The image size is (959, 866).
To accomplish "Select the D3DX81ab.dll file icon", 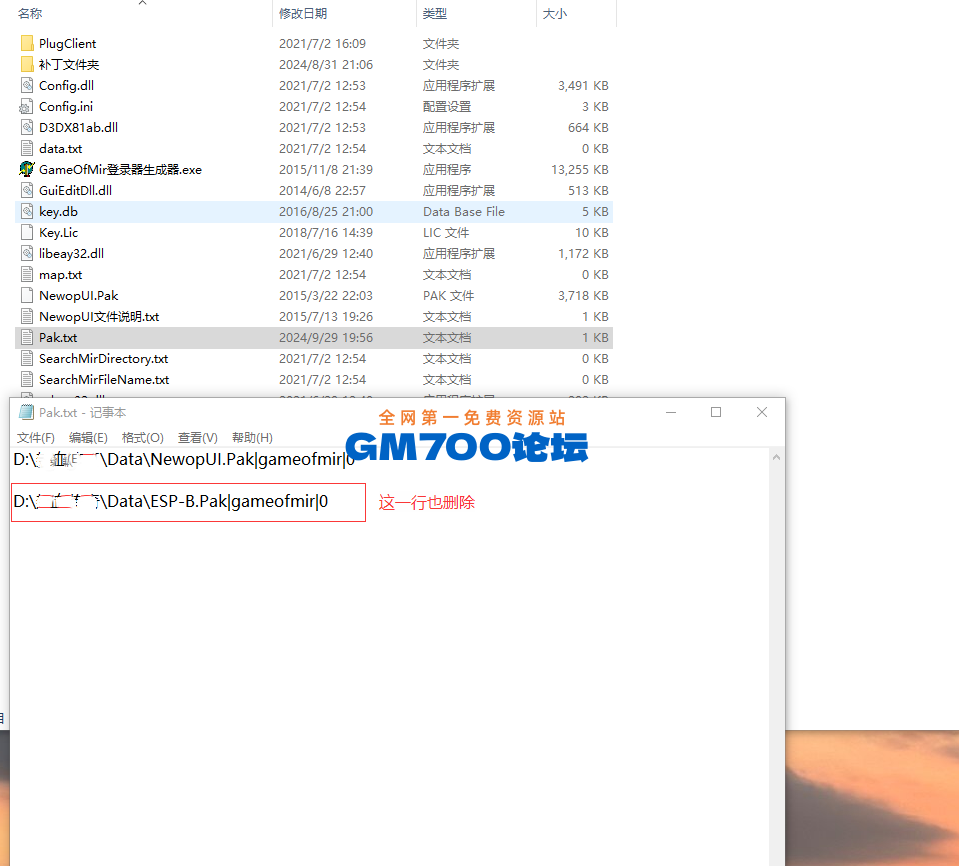I will click(x=27, y=128).
